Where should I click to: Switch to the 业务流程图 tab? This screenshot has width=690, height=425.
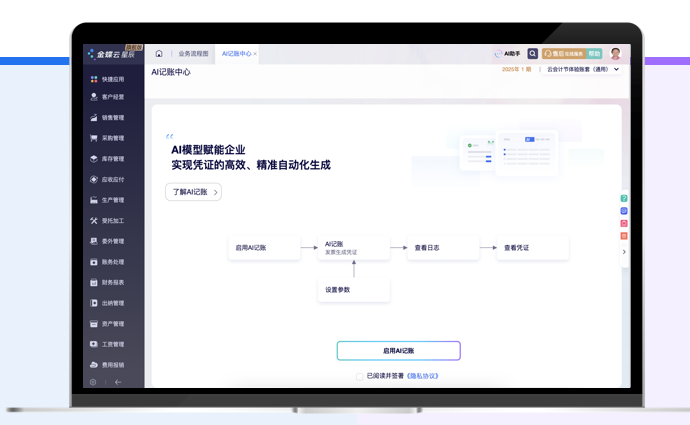point(193,54)
